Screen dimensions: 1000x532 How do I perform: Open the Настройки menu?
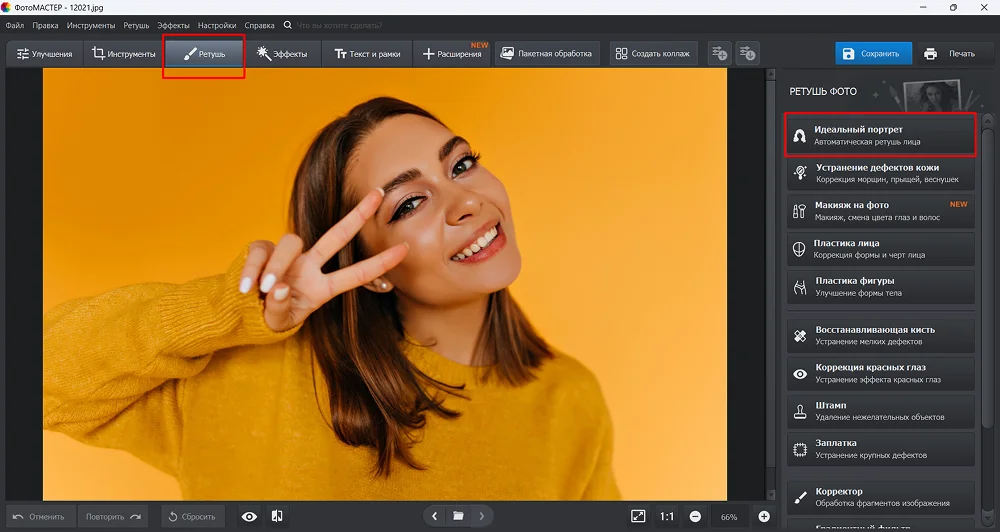217,26
